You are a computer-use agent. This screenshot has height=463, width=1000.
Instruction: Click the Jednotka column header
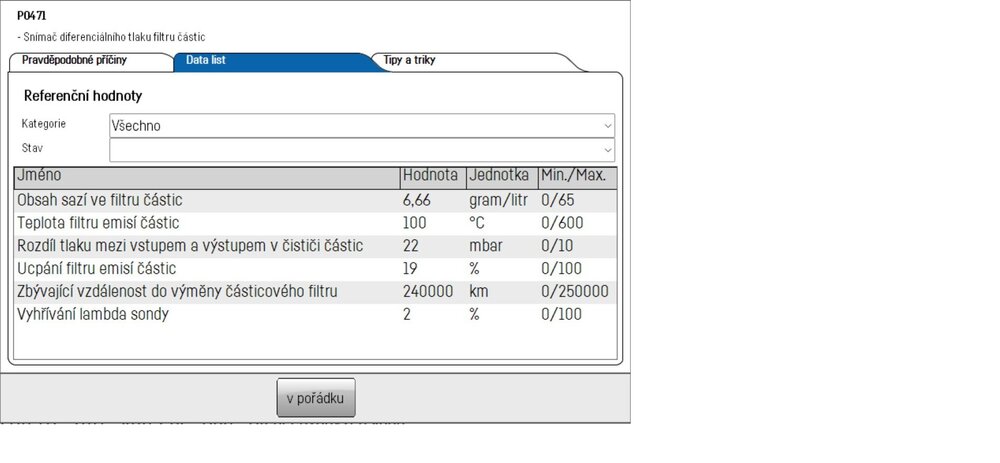point(503,178)
